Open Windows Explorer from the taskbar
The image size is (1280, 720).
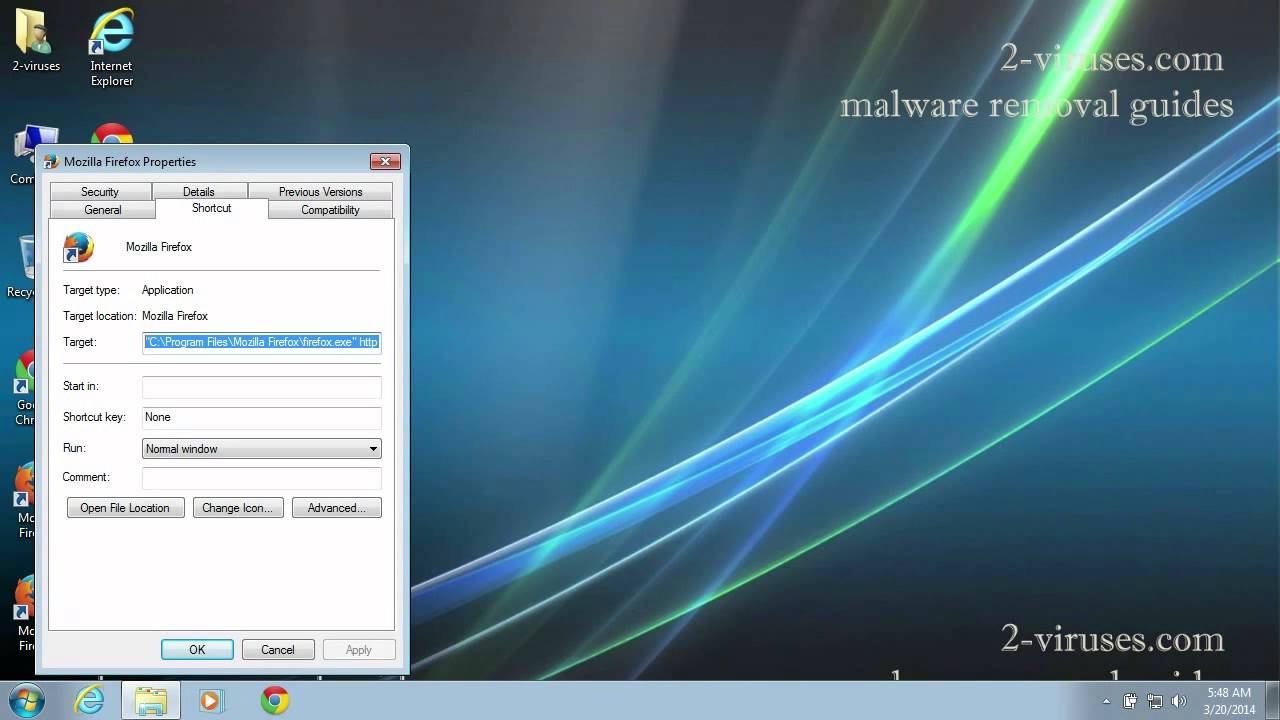(x=151, y=700)
